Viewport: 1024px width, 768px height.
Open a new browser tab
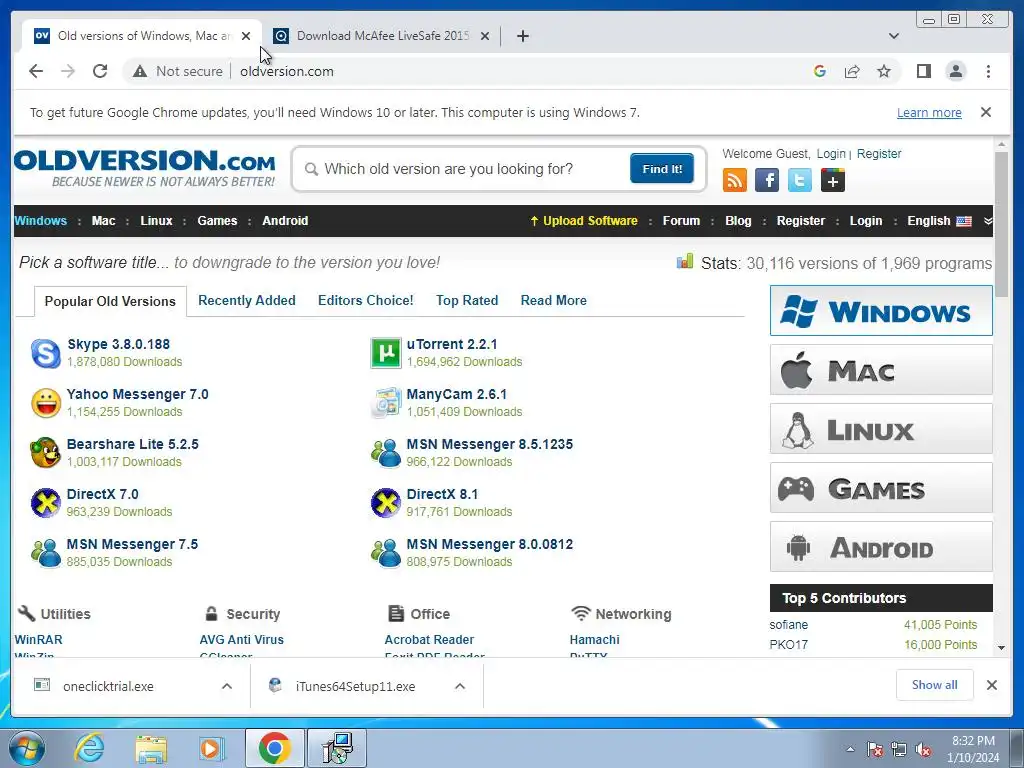[522, 36]
